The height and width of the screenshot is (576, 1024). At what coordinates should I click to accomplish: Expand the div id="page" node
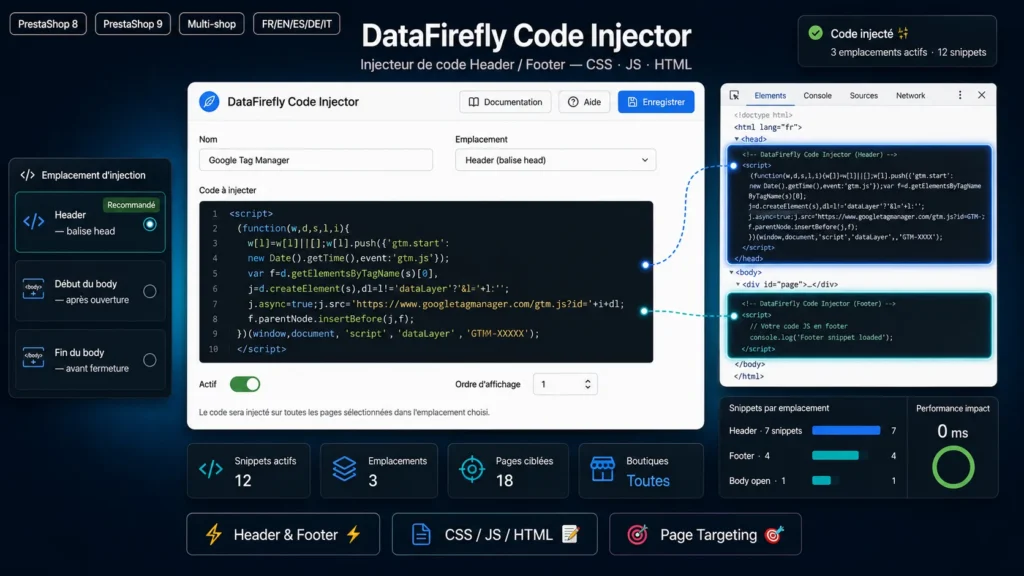point(739,285)
